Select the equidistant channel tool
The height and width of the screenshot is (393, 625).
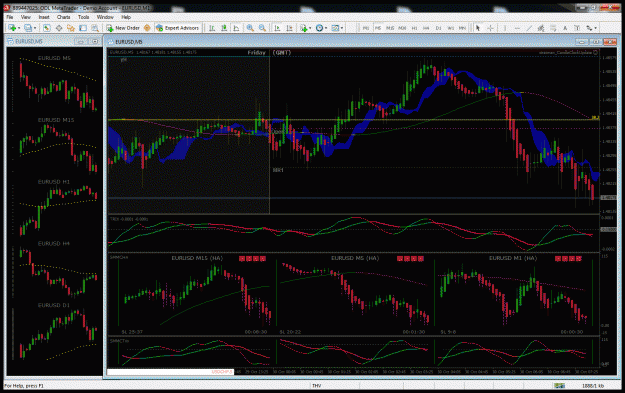541,28
